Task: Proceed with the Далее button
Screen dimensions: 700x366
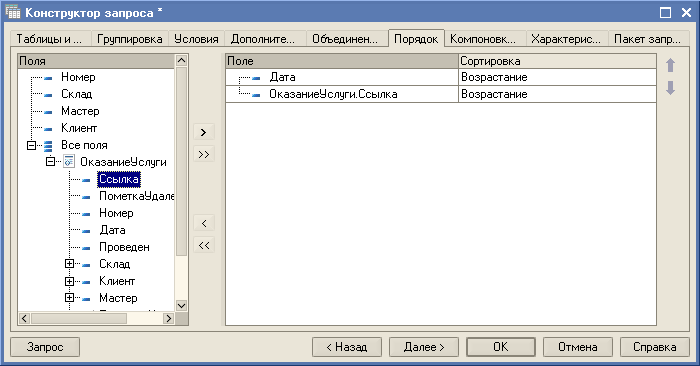Action: [x=424, y=347]
